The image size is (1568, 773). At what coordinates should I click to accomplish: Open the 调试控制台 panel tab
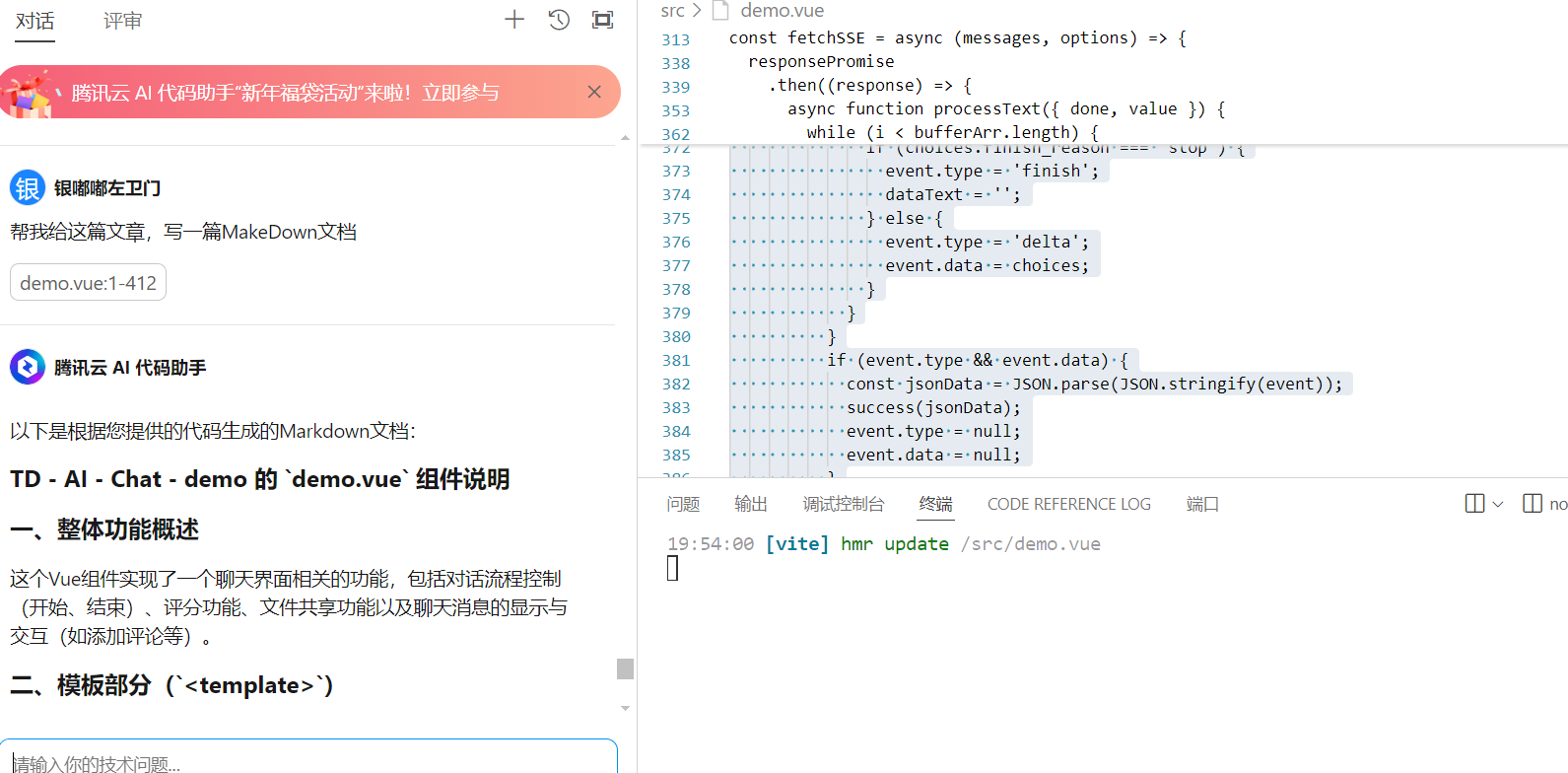pos(844,504)
